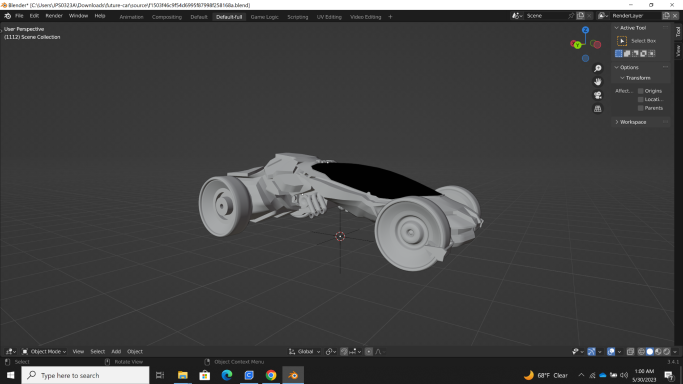Image resolution: width=683 pixels, height=384 pixels.
Task: Choose Intersect existing selection mode
Action: pos(652,54)
